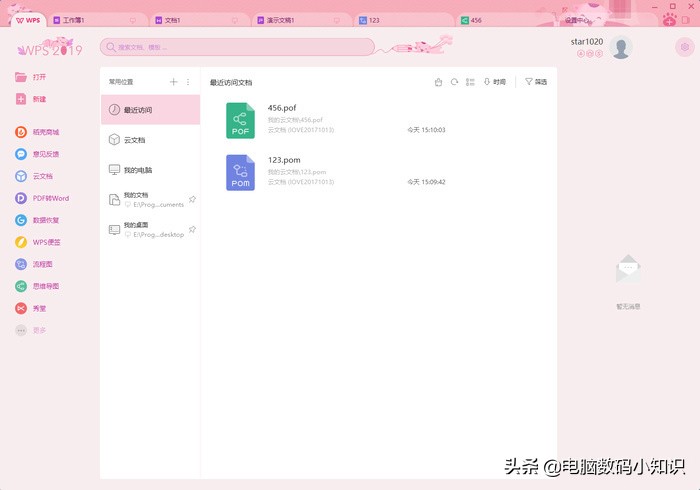Toggle pin for 我的文档 location
This screenshot has height=490, width=700.
pyautogui.click(x=192, y=199)
